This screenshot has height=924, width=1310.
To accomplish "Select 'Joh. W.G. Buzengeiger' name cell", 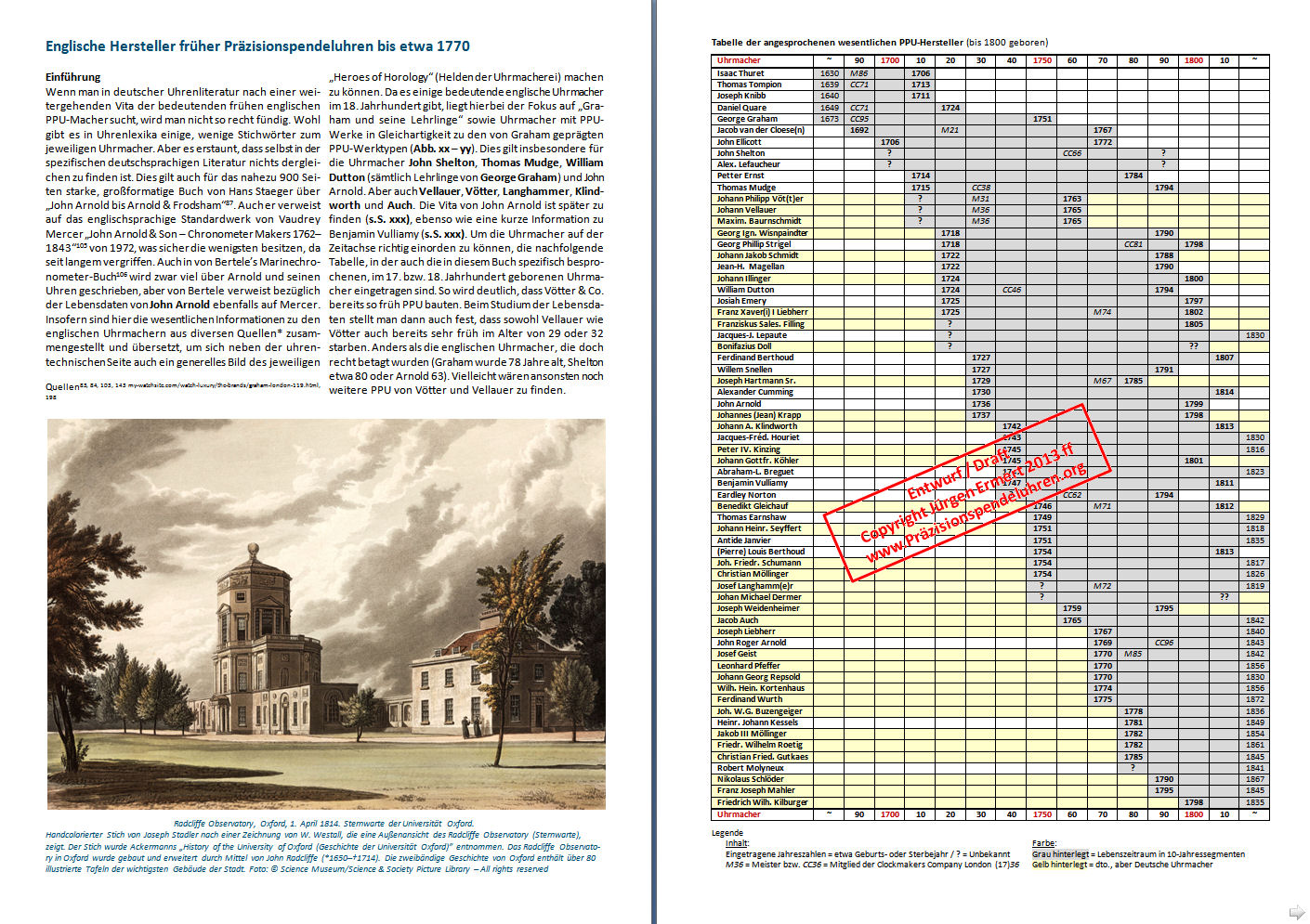I will tap(760, 711).
